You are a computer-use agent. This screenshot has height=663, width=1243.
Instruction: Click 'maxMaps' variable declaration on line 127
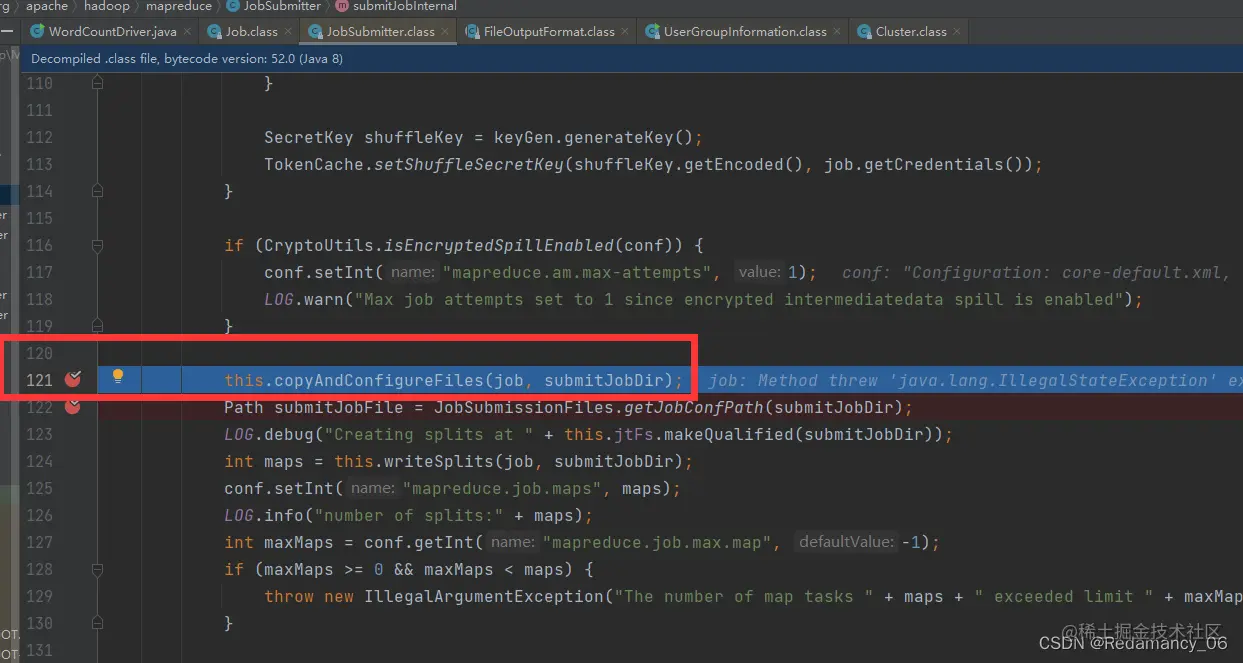(x=299, y=542)
